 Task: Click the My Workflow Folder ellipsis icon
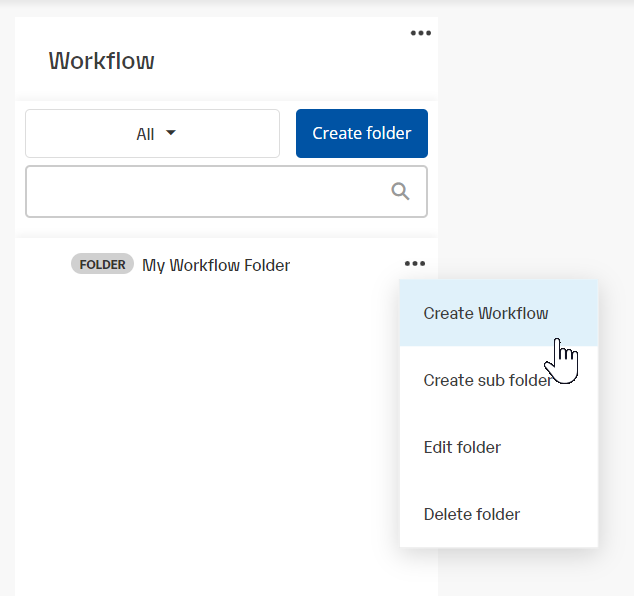[415, 264]
